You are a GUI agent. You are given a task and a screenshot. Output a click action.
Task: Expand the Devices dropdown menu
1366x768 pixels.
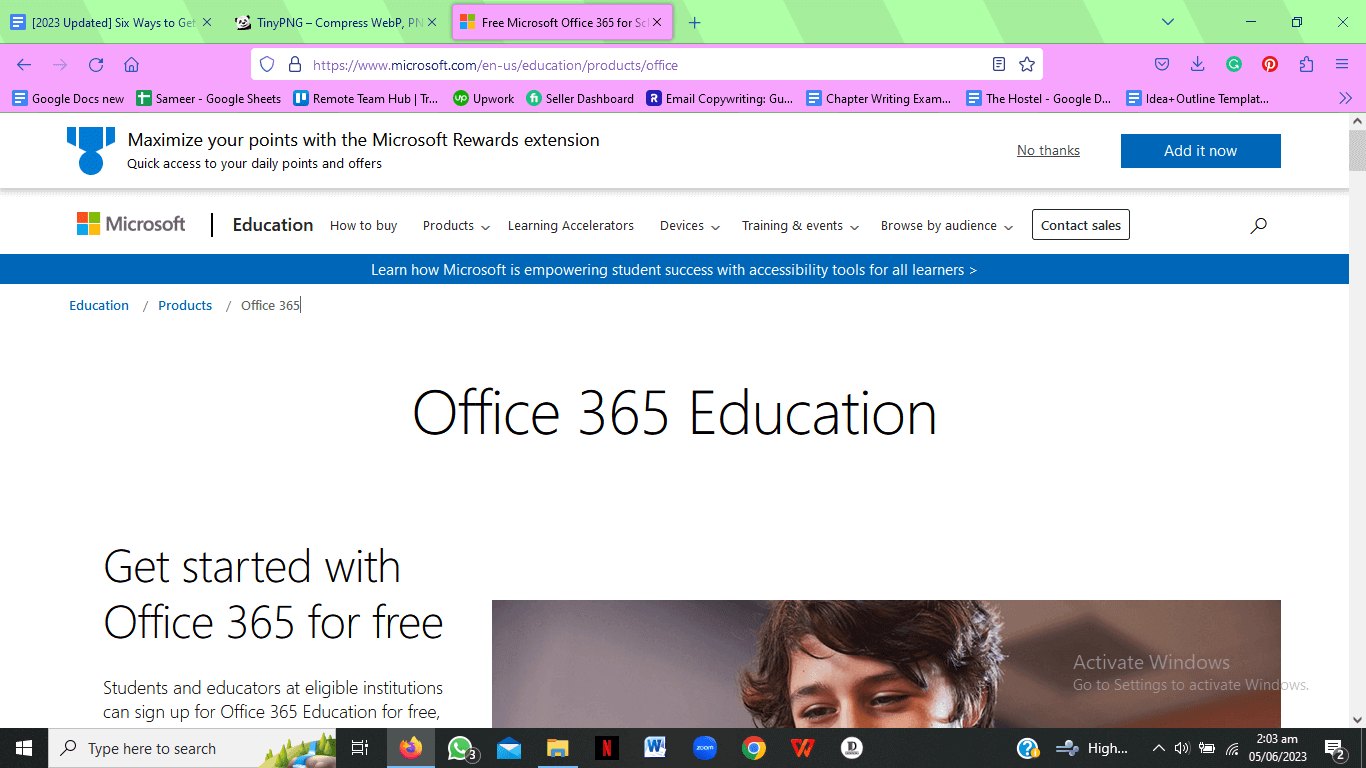click(x=690, y=226)
